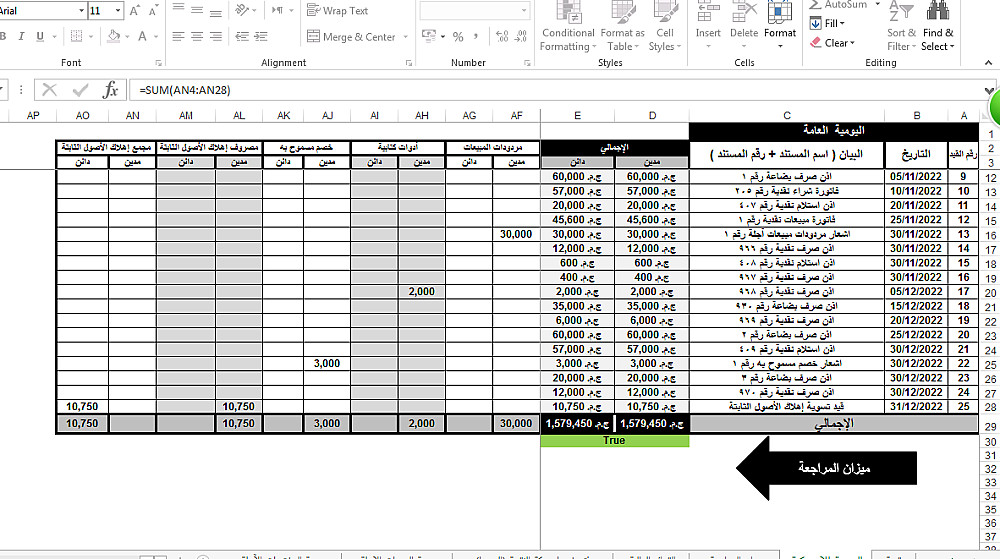Align cell text to the left
The height and width of the screenshot is (559, 1000).
click(179, 36)
